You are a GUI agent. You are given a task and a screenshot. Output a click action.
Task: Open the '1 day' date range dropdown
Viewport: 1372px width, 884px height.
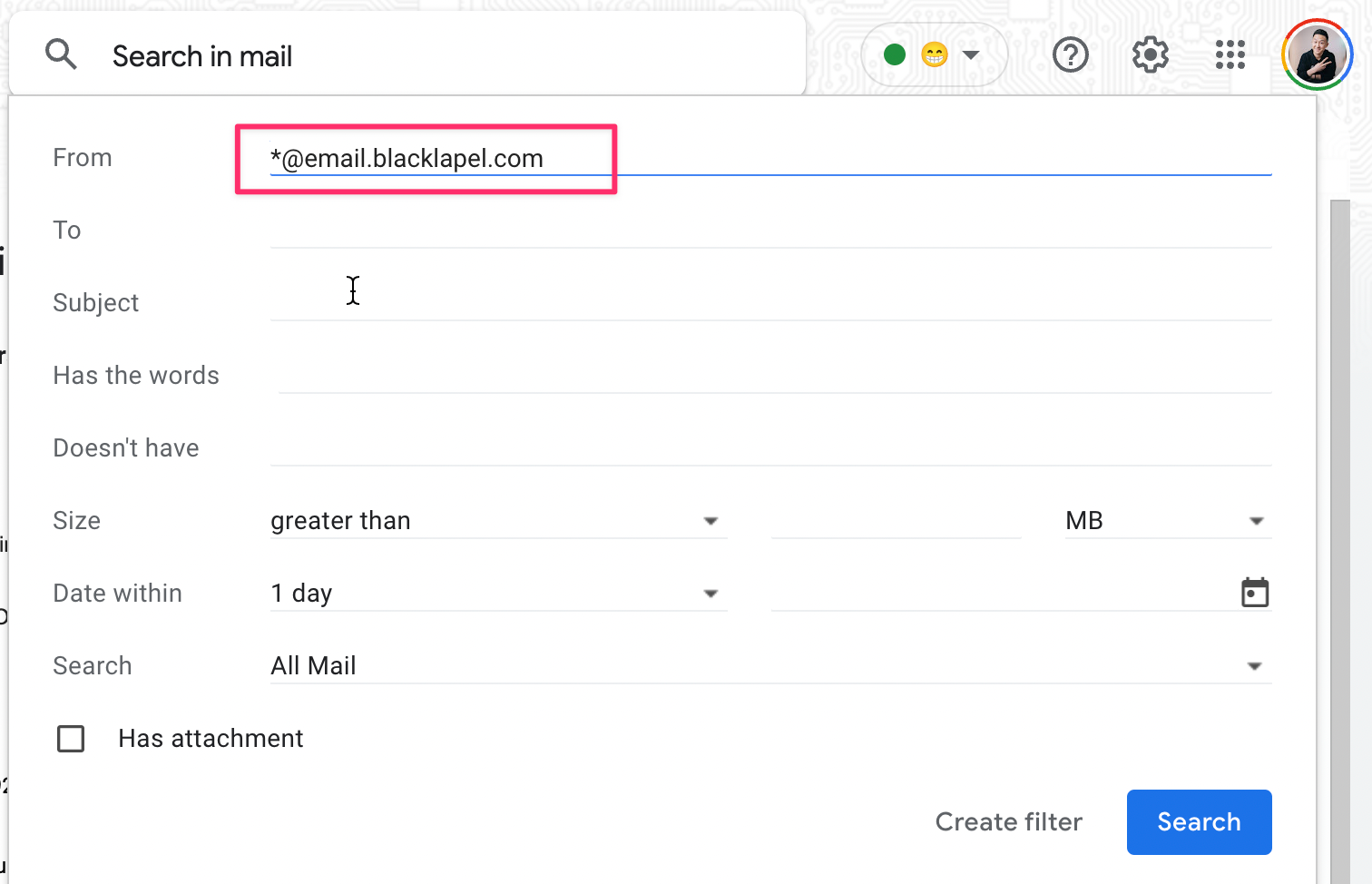tap(498, 594)
